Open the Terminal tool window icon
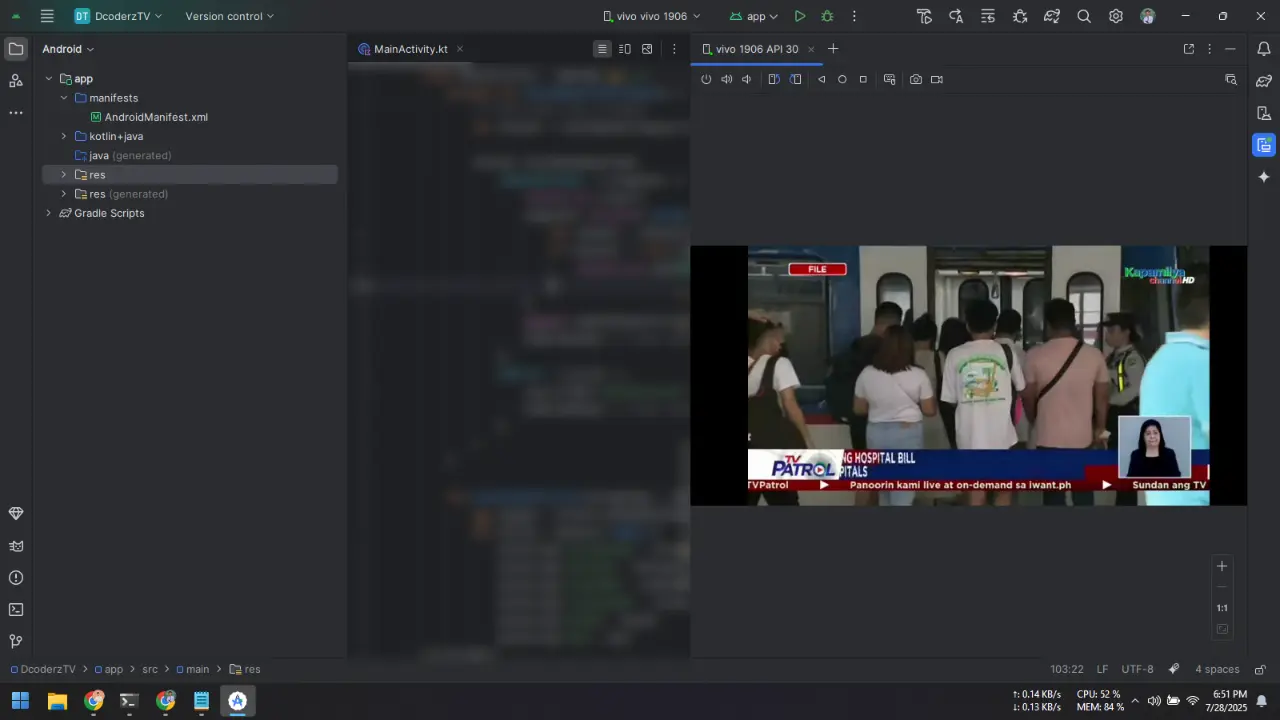The width and height of the screenshot is (1280, 720). [16, 609]
